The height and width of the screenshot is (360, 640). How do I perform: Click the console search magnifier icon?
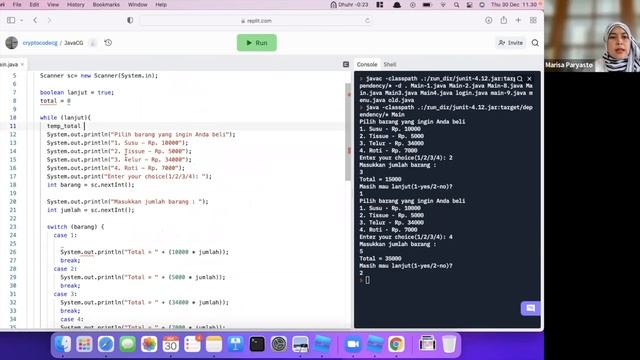click(x=520, y=78)
